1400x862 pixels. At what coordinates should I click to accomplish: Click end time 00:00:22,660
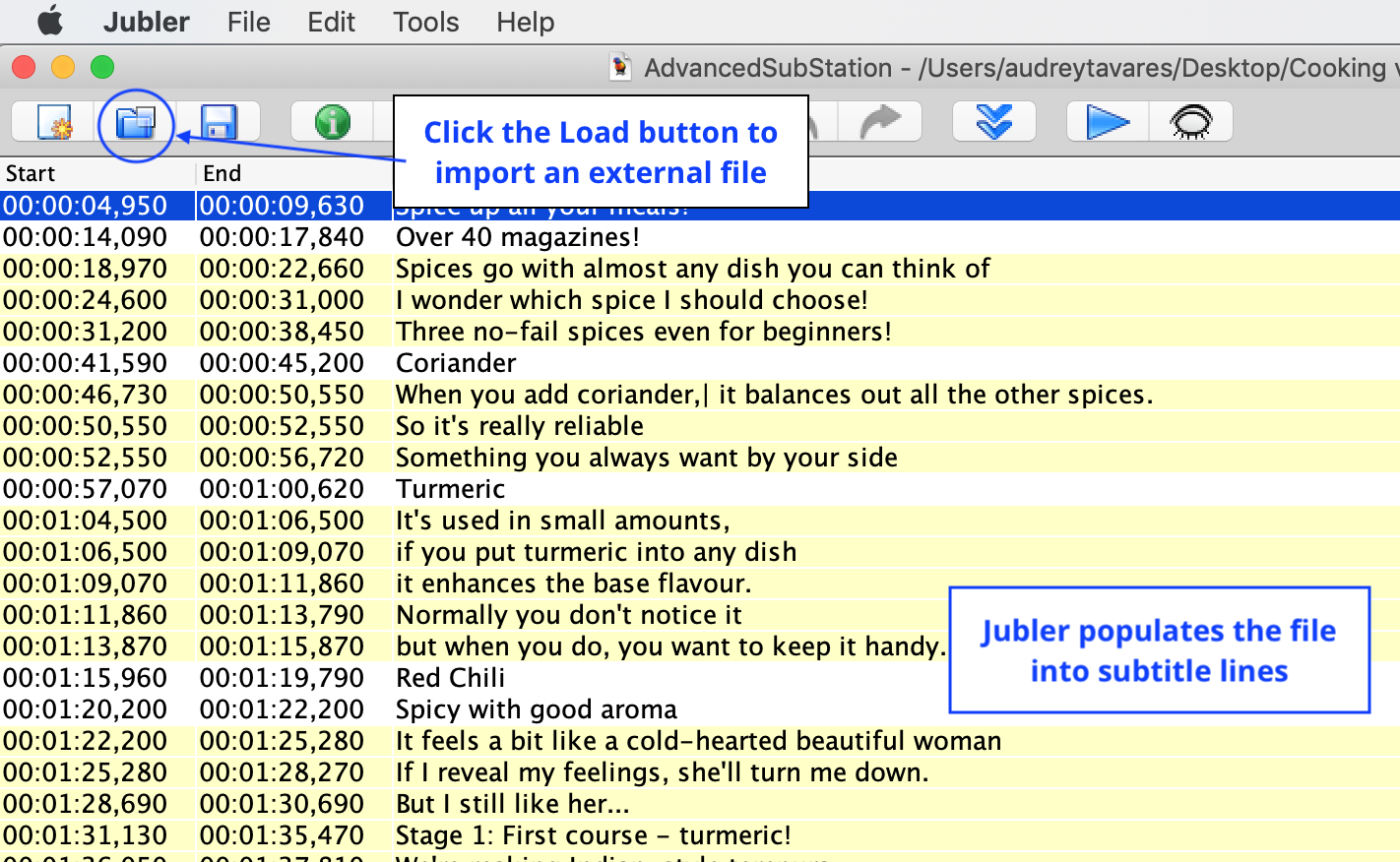click(x=283, y=269)
